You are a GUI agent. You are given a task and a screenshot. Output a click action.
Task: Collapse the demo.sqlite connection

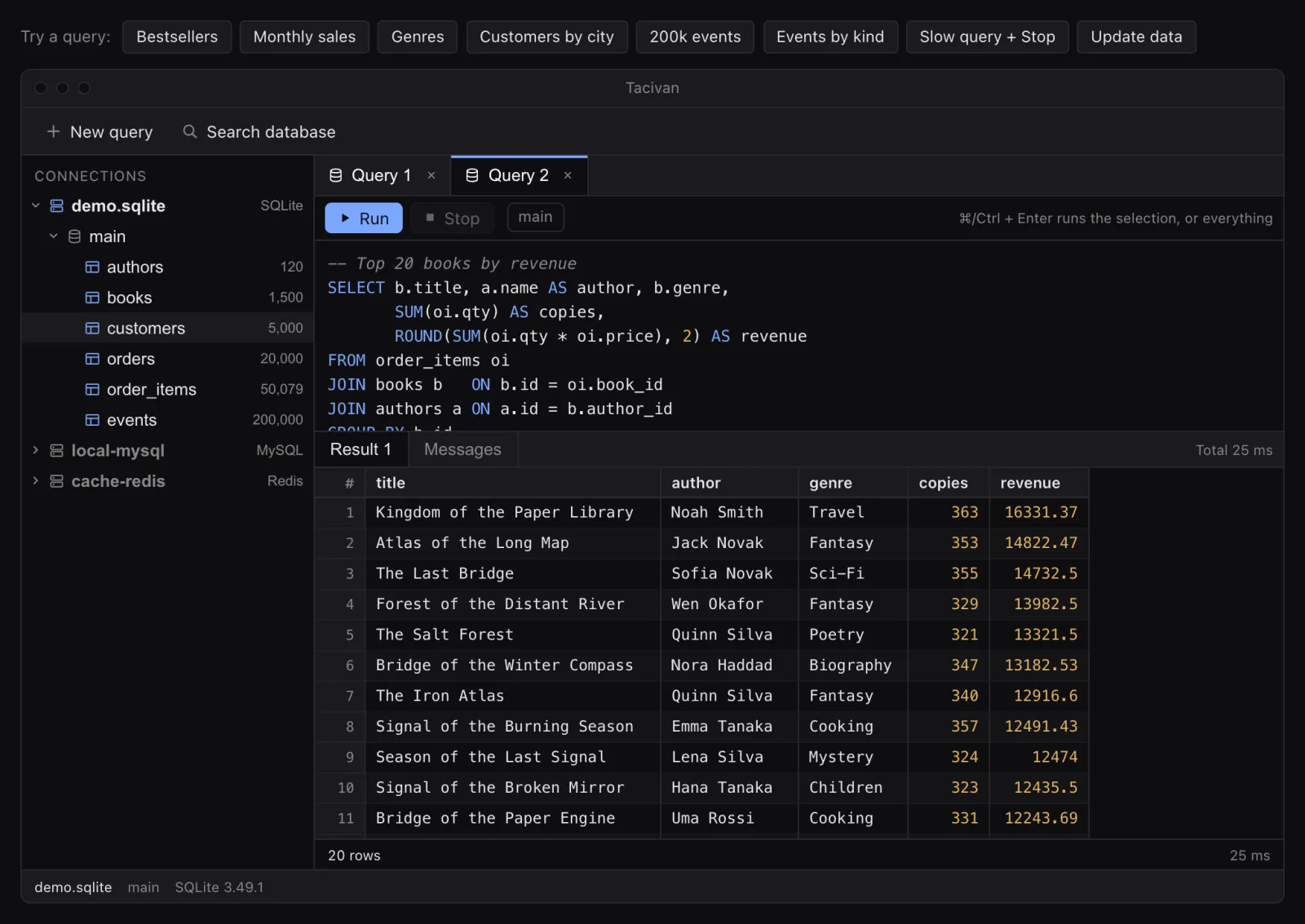(35, 206)
